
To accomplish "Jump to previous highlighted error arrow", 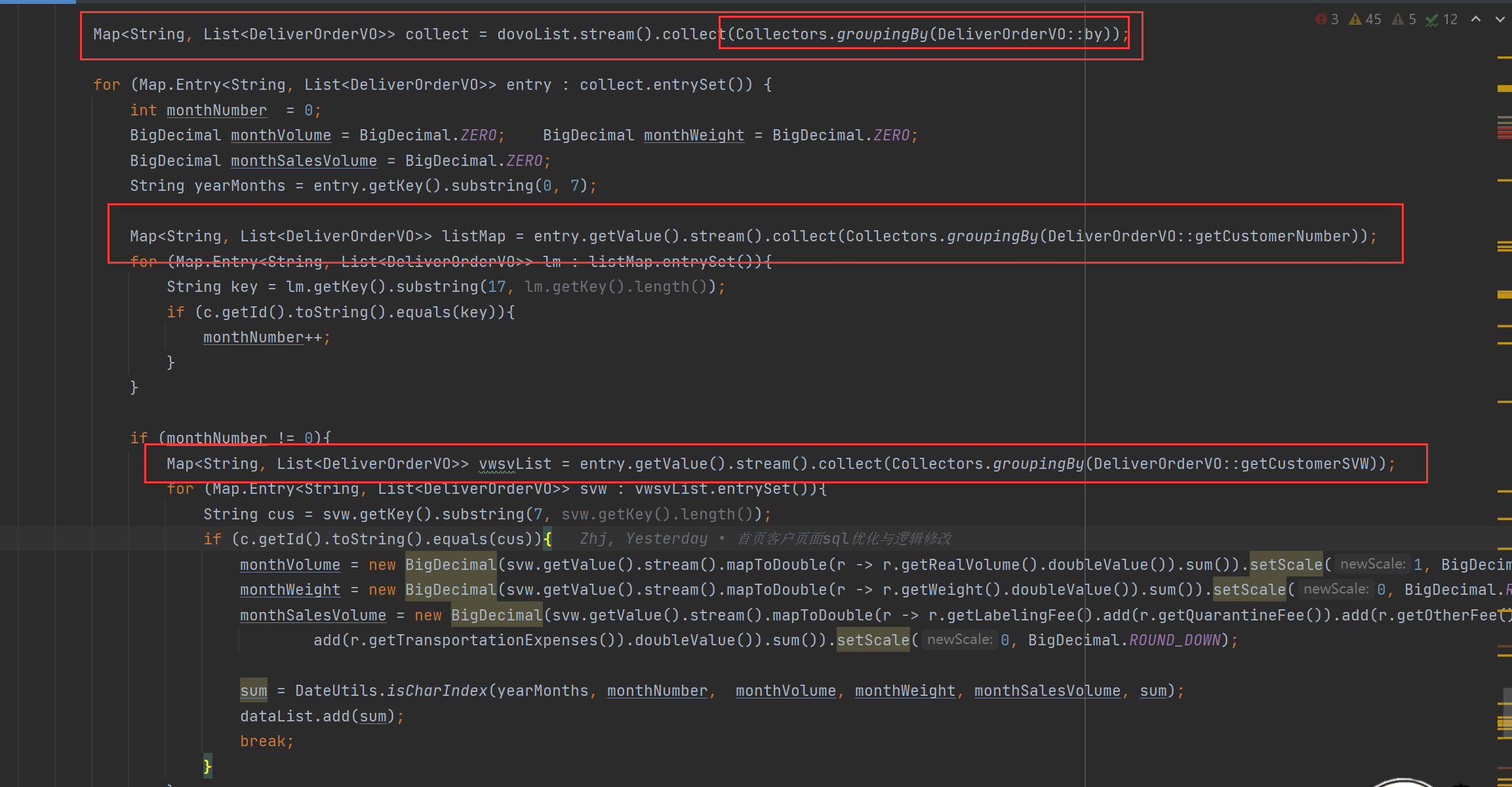I will point(1476,20).
